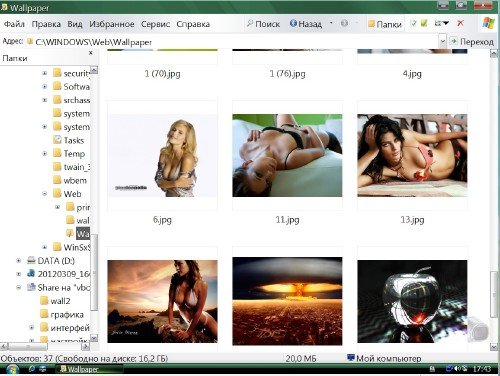Click the Windows flag logo icon
Image resolution: width=500 pixels, height=376 pixels.
(x=488, y=23)
